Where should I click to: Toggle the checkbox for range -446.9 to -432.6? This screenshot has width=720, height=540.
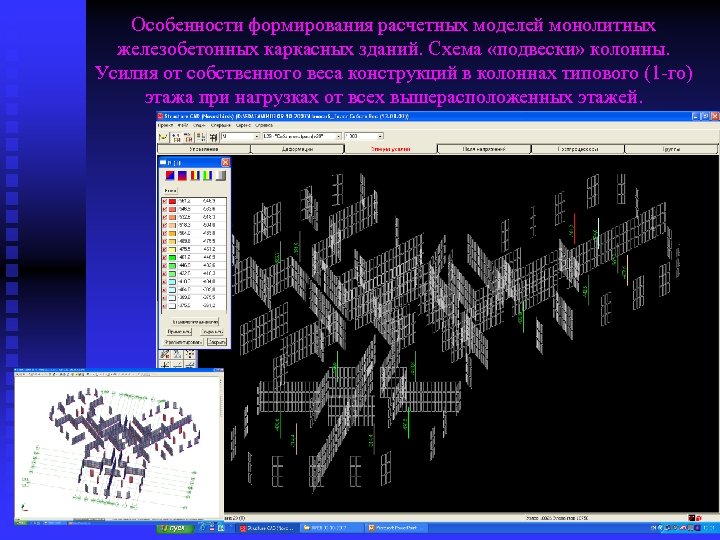[x=165, y=265]
